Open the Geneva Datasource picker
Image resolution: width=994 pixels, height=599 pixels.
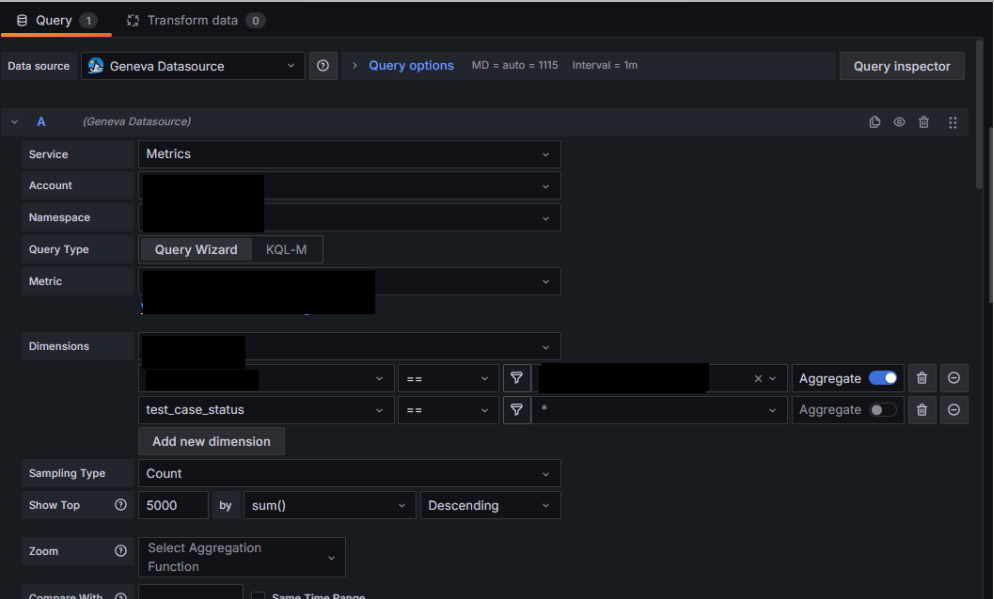pyautogui.click(x=193, y=66)
